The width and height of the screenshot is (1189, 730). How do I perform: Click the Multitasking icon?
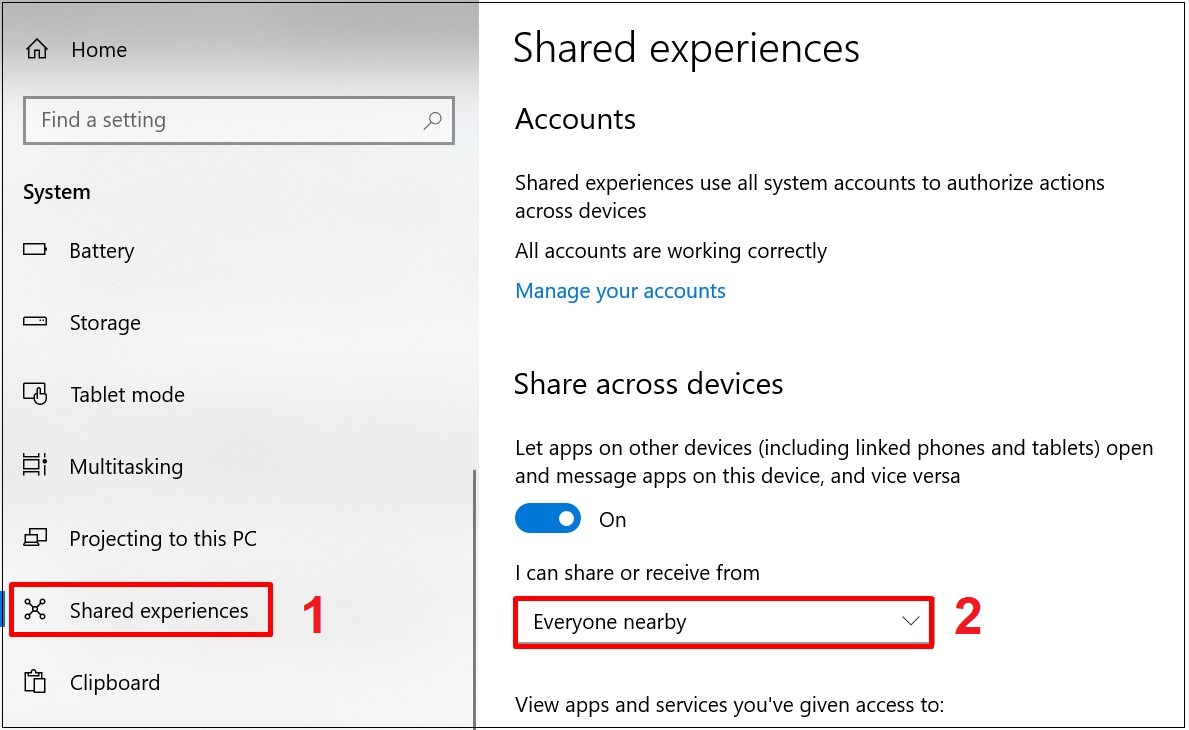tap(35, 466)
